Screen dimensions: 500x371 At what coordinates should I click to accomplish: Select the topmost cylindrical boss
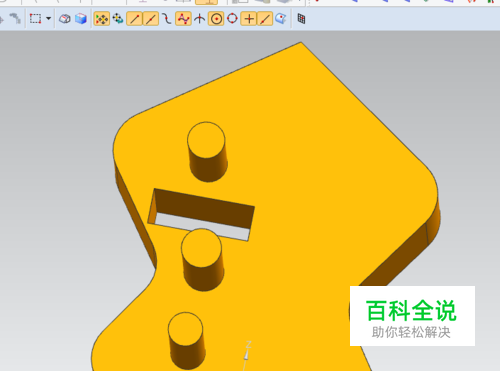(207, 152)
